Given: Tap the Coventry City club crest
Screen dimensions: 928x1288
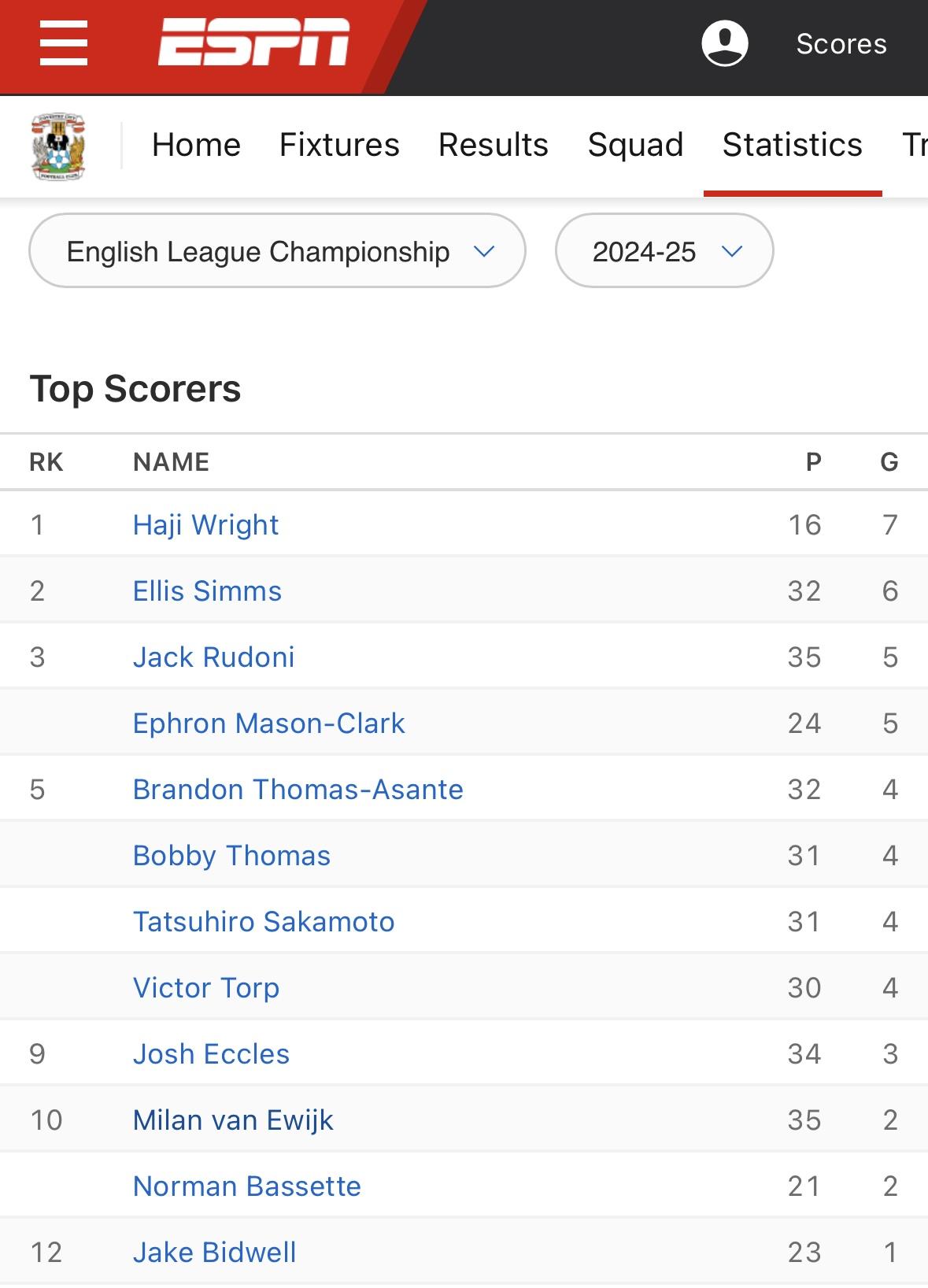Looking at the screenshot, I should coord(58,146).
